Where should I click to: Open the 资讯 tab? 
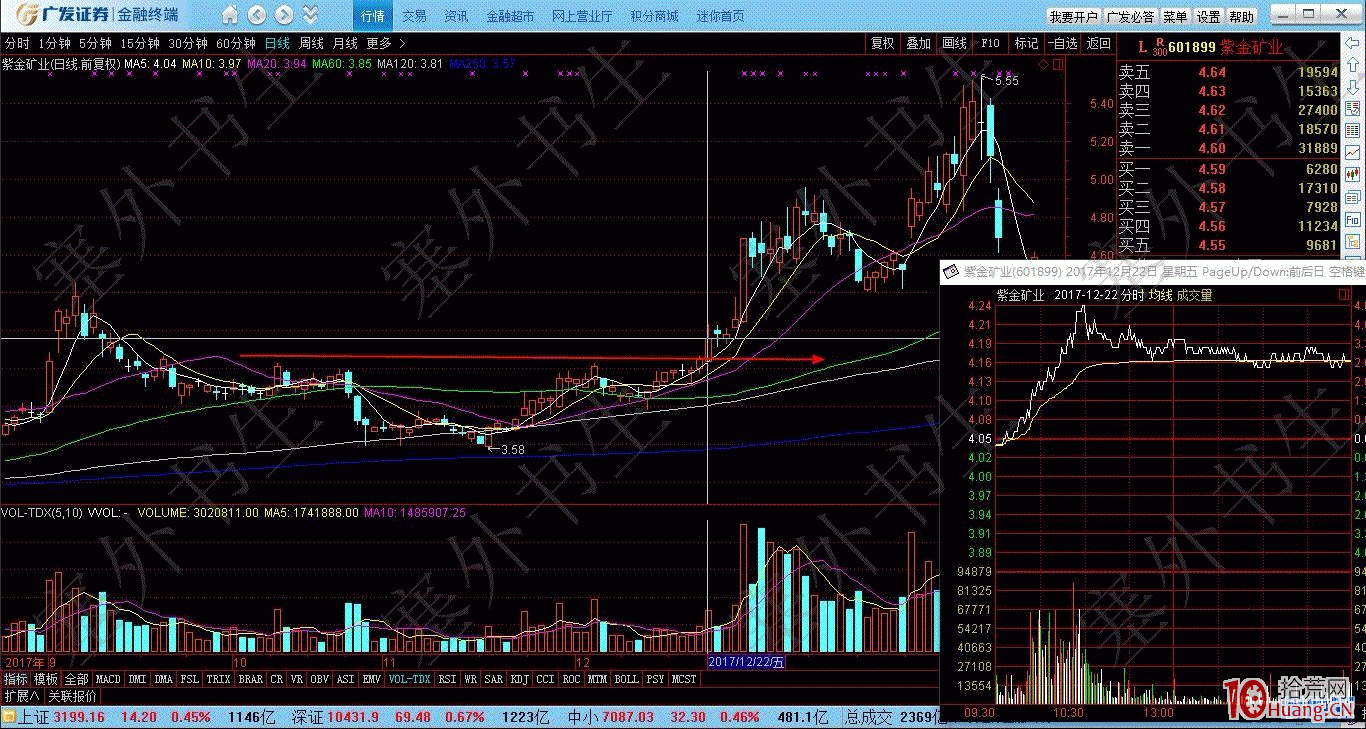coord(456,16)
